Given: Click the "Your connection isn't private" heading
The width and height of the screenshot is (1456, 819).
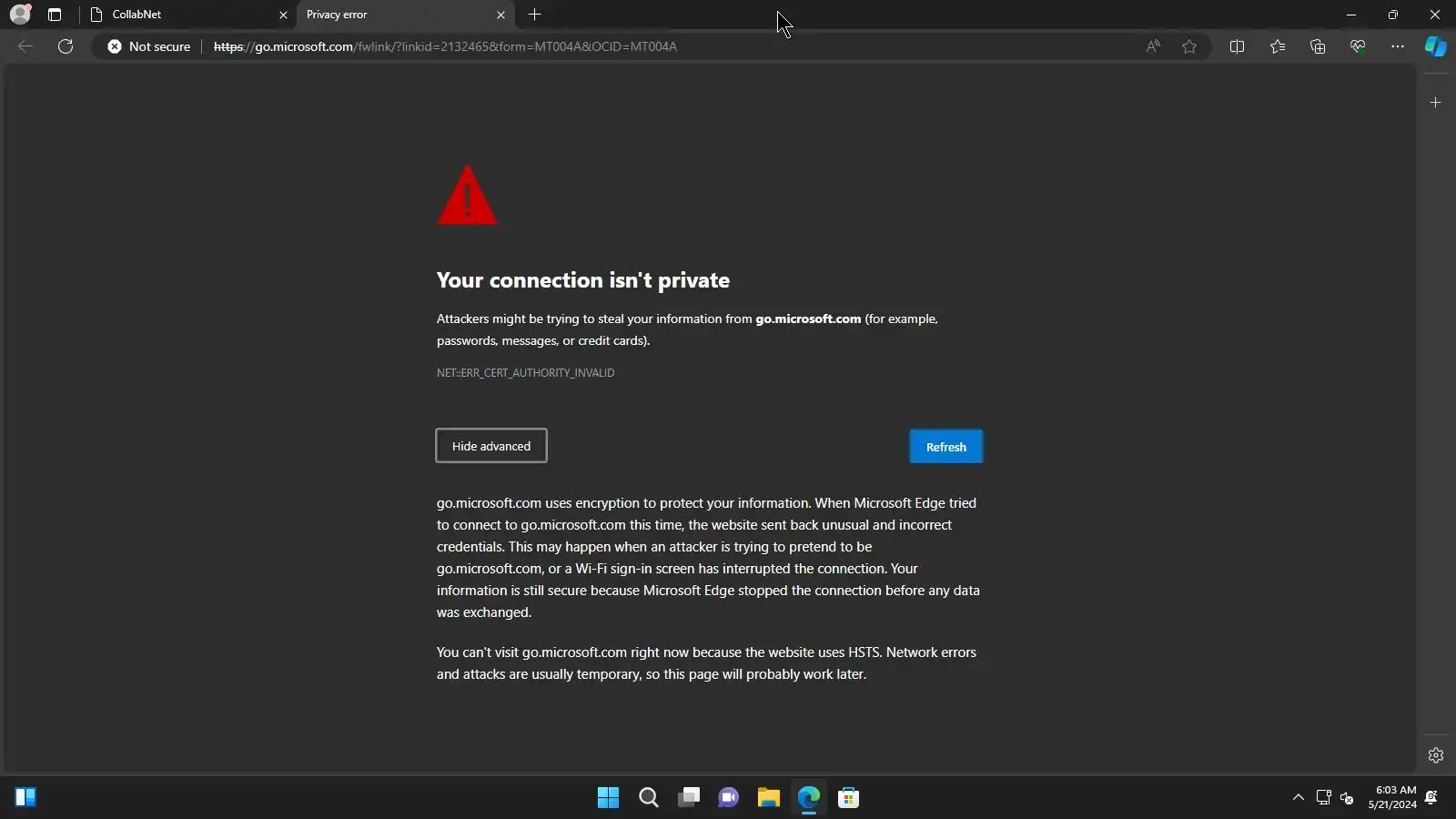Looking at the screenshot, I should pyautogui.click(x=583, y=280).
